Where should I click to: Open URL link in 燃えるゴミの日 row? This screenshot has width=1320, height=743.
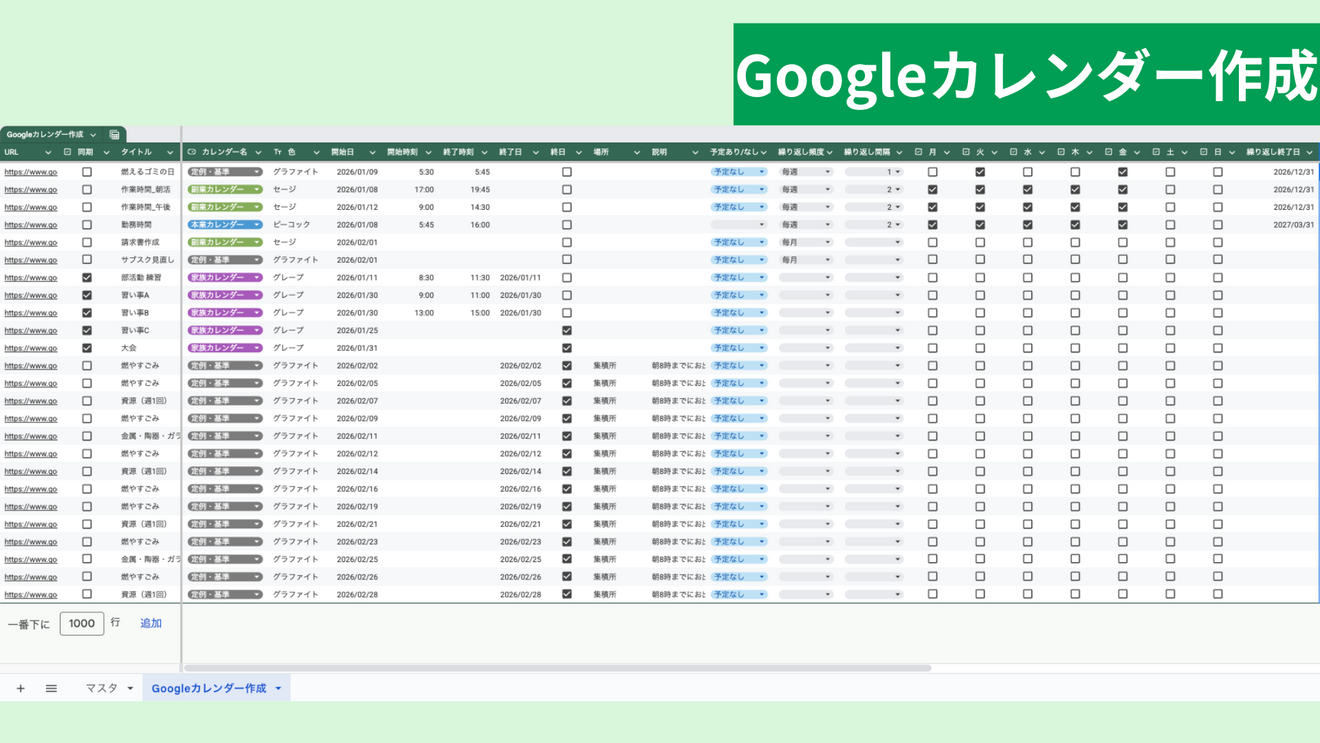(x=31, y=172)
